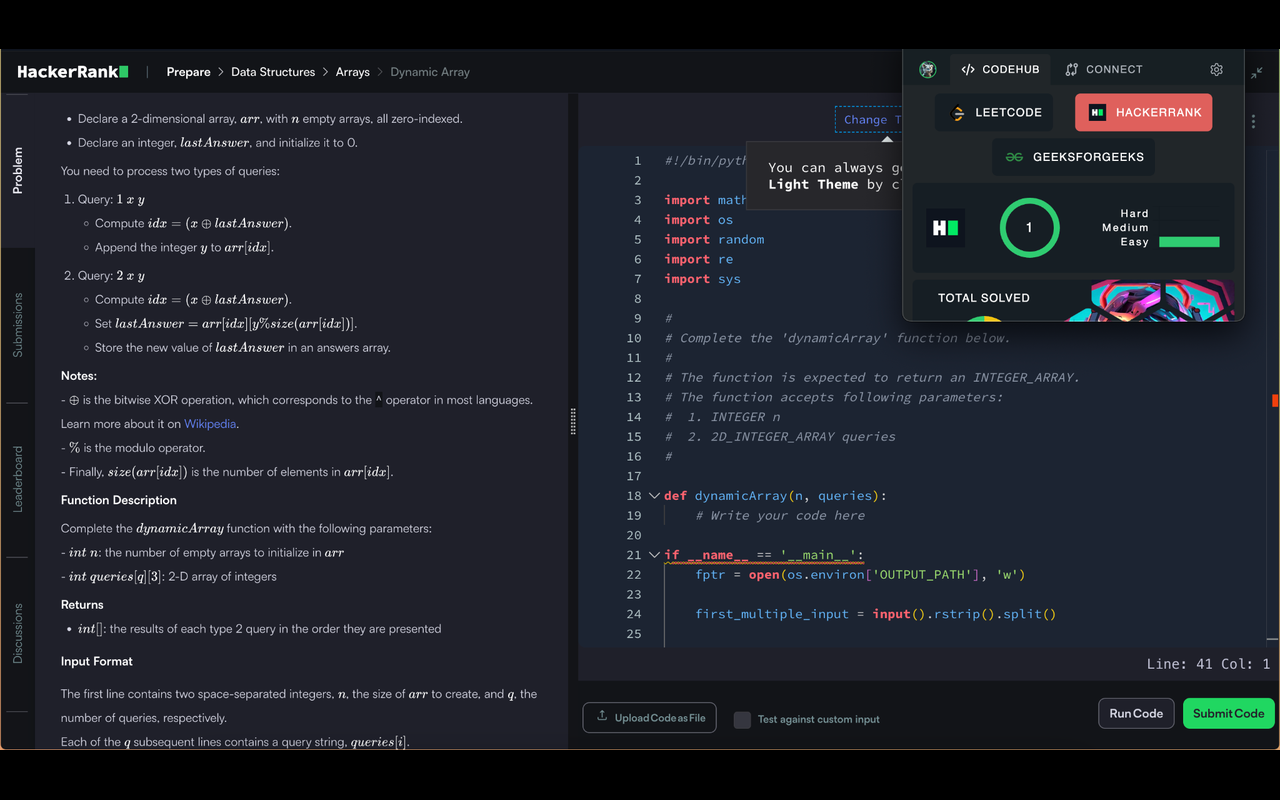1280x800 pixels.
Task: Click code line 19 write your code comment
Action: coord(780,516)
